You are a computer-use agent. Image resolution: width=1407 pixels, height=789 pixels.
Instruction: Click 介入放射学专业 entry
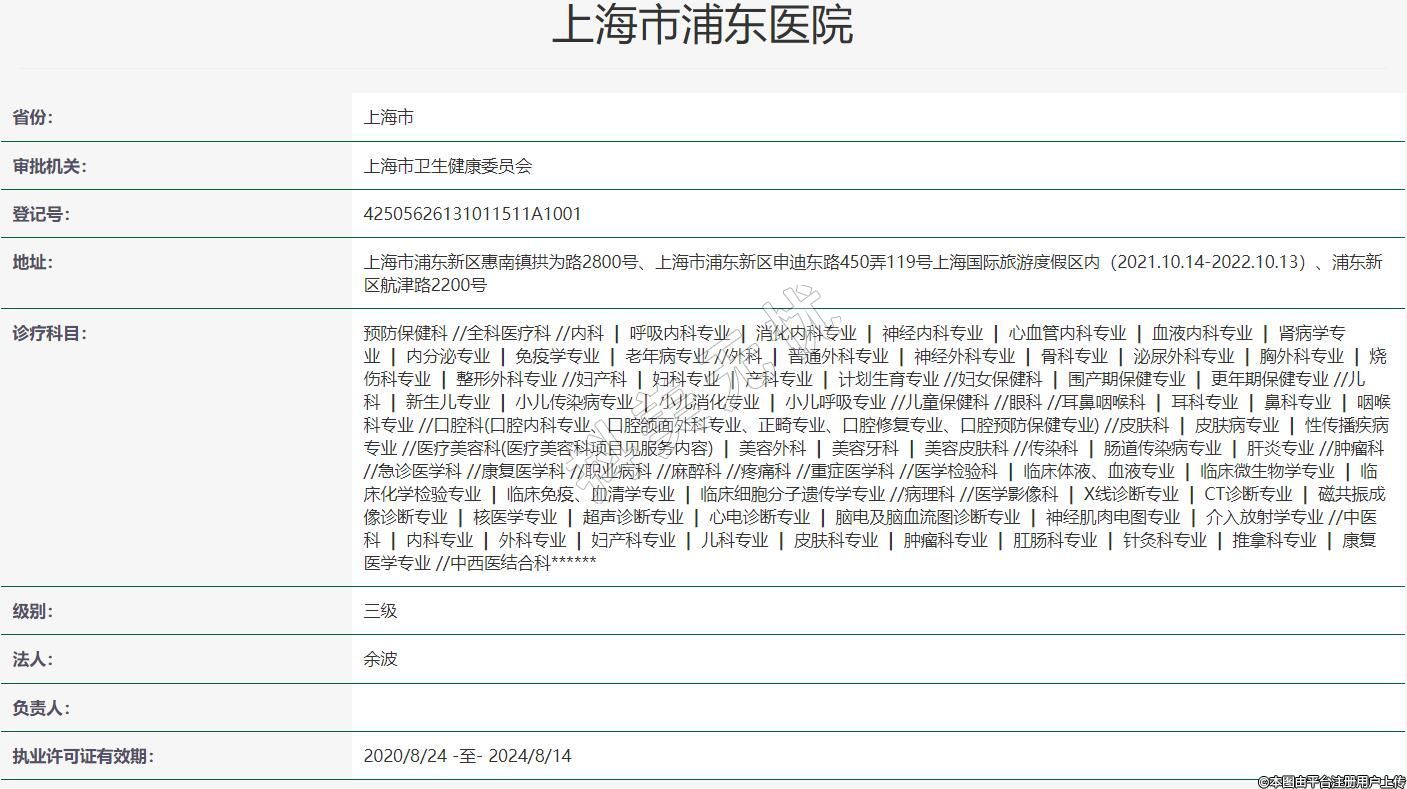1265,517
